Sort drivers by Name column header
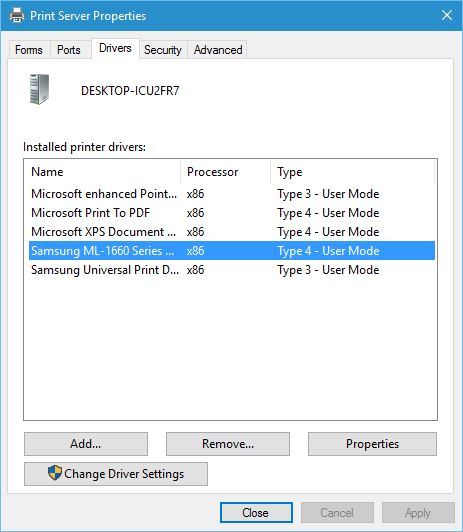 tap(102, 172)
